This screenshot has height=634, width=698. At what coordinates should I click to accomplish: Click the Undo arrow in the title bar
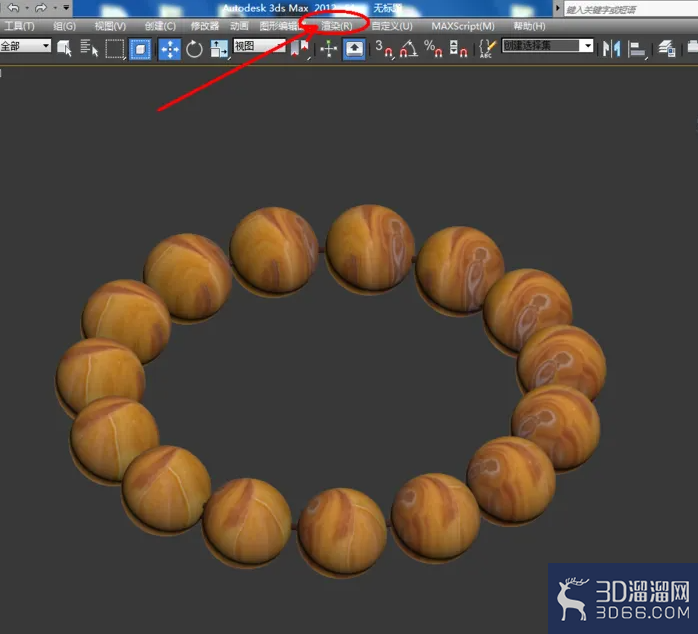(x=14, y=8)
